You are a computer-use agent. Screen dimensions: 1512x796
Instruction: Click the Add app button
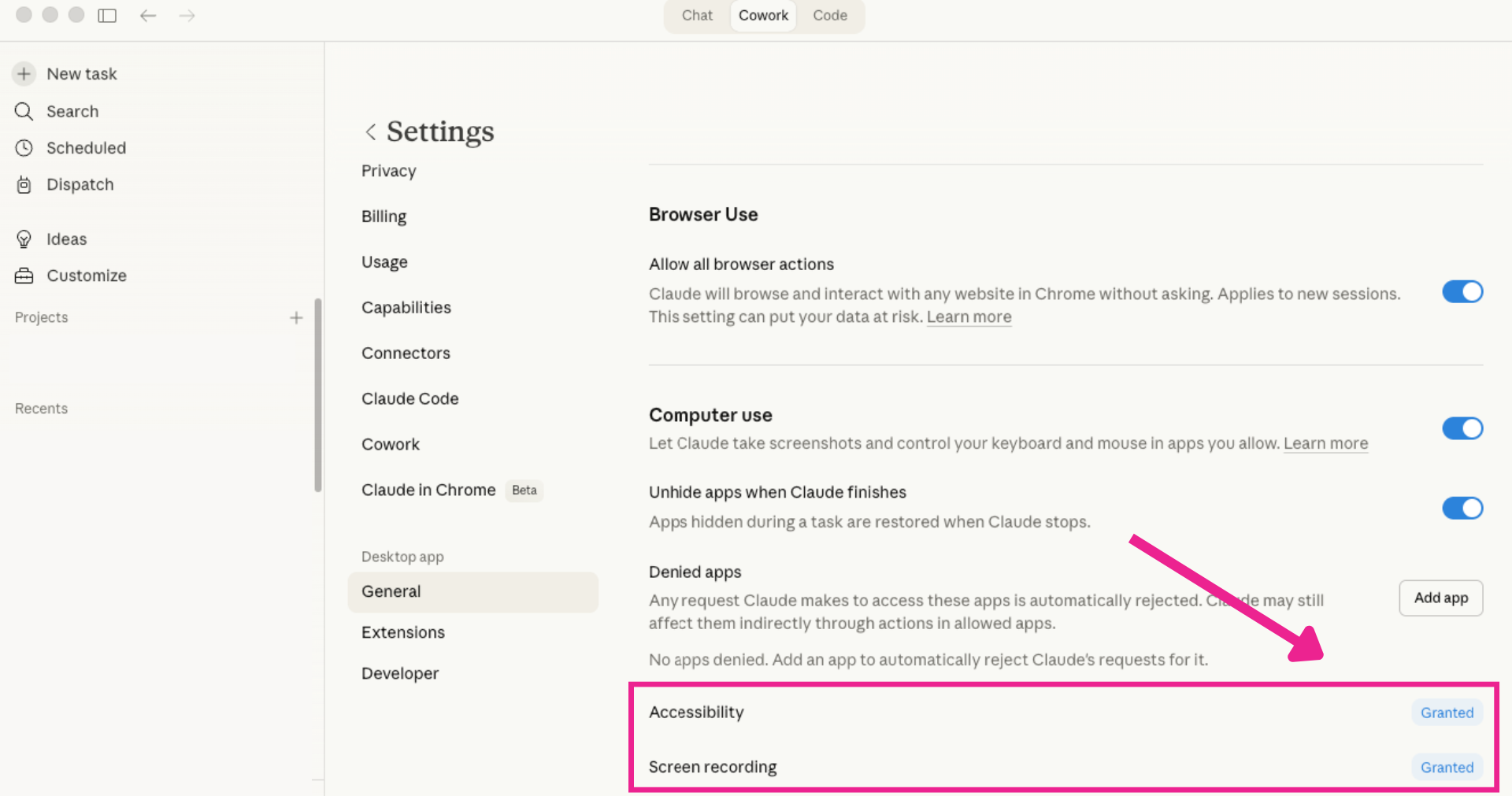coord(1440,598)
